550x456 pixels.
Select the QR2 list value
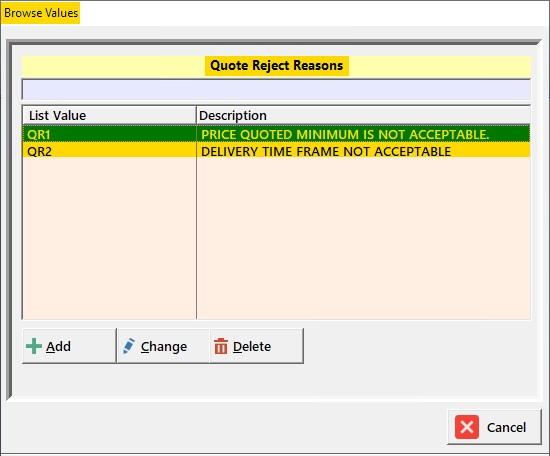tap(39, 152)
